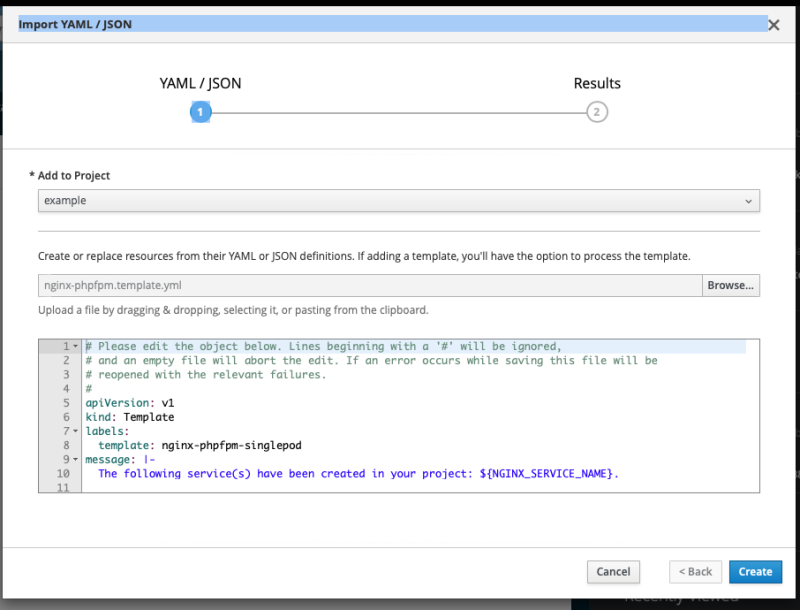The width and height of the screenshot is (800, 610).
Task: Click the 'Import YAML / JSON' dialog title
Action: [x=75, y=24]
